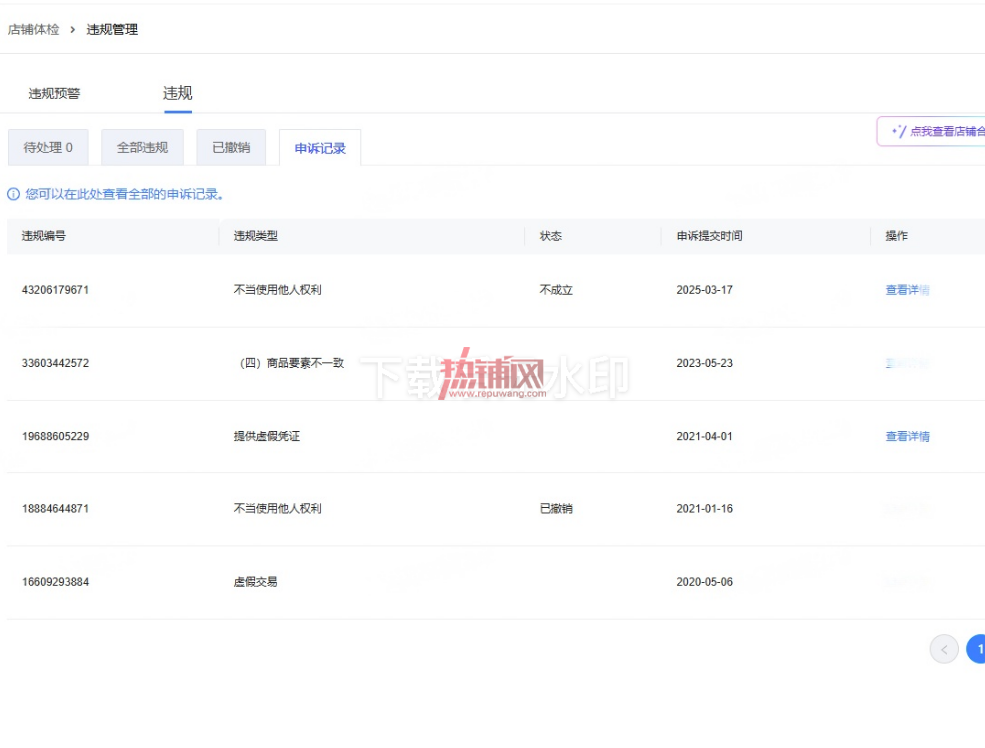This screenshot has height=748, width=985.
Task: Open 店铺体检 breadcrumb link
Action: click(x=33, y=30)
